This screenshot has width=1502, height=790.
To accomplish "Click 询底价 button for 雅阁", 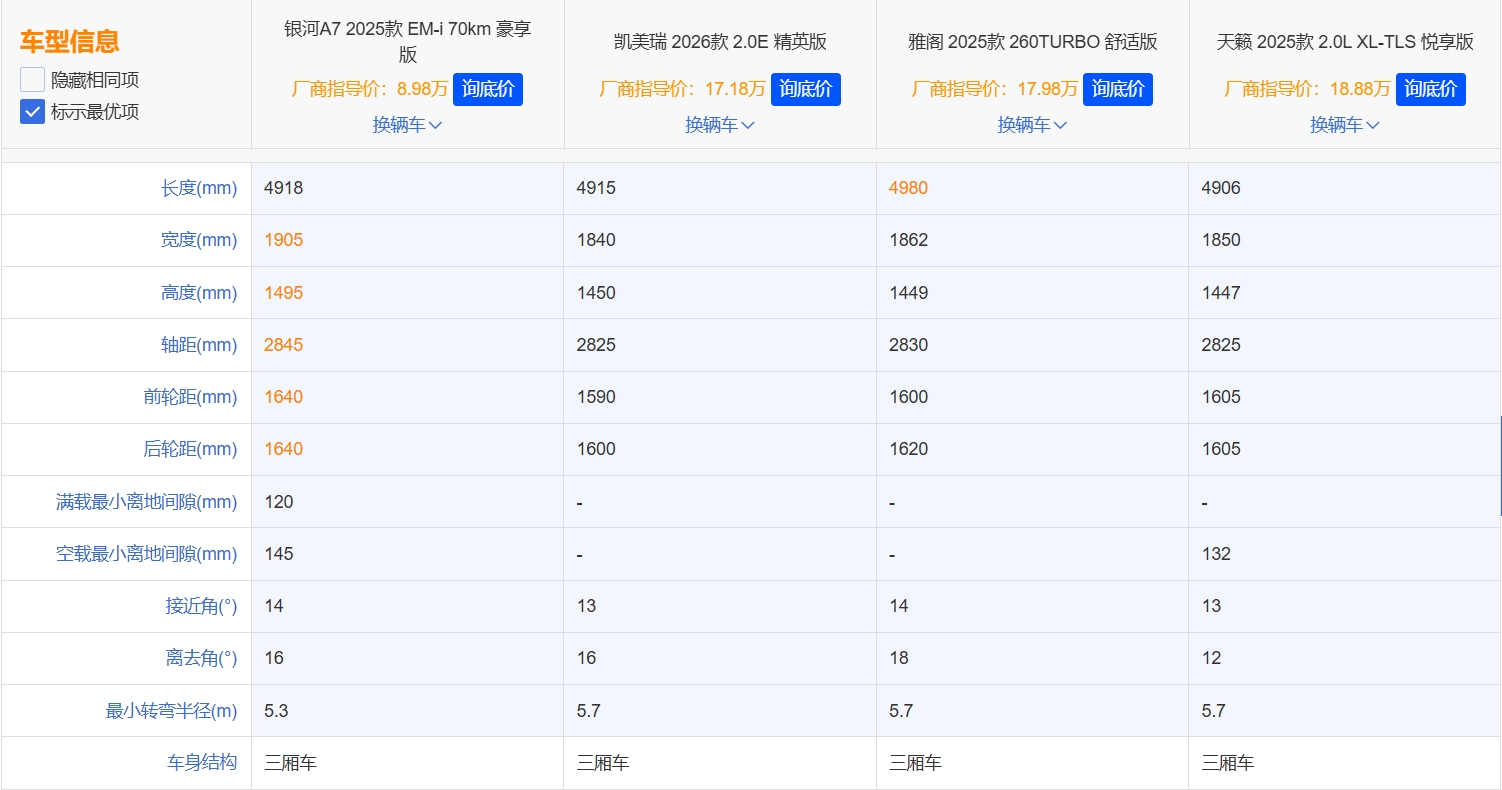I will 1118,89.
